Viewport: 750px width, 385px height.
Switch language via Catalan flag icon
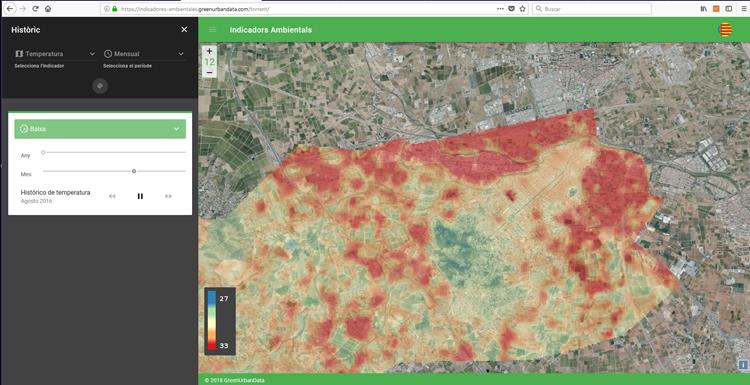tap(726, 30)
